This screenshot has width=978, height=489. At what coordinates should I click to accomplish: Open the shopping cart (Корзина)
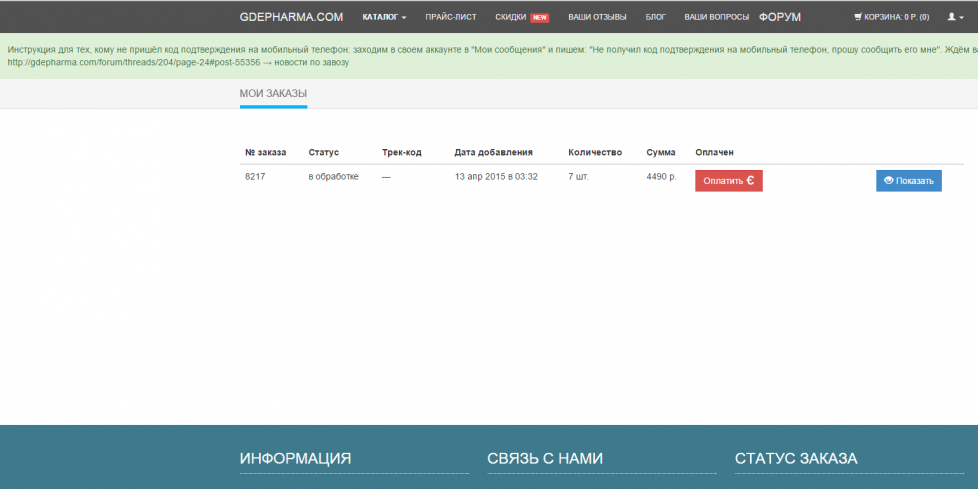[x=891, y=17]
